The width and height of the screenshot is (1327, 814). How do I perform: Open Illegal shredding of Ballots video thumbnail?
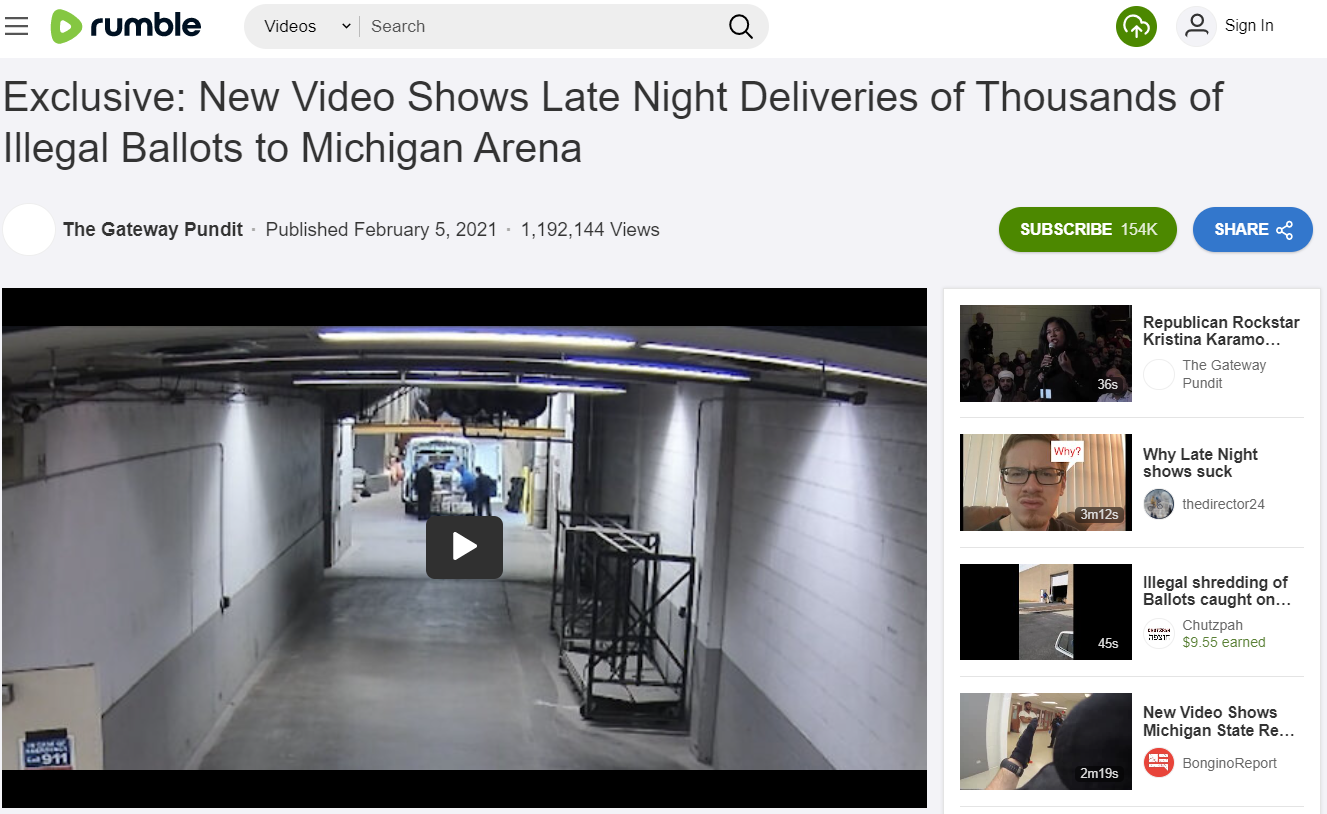[x=1046, y=612]
